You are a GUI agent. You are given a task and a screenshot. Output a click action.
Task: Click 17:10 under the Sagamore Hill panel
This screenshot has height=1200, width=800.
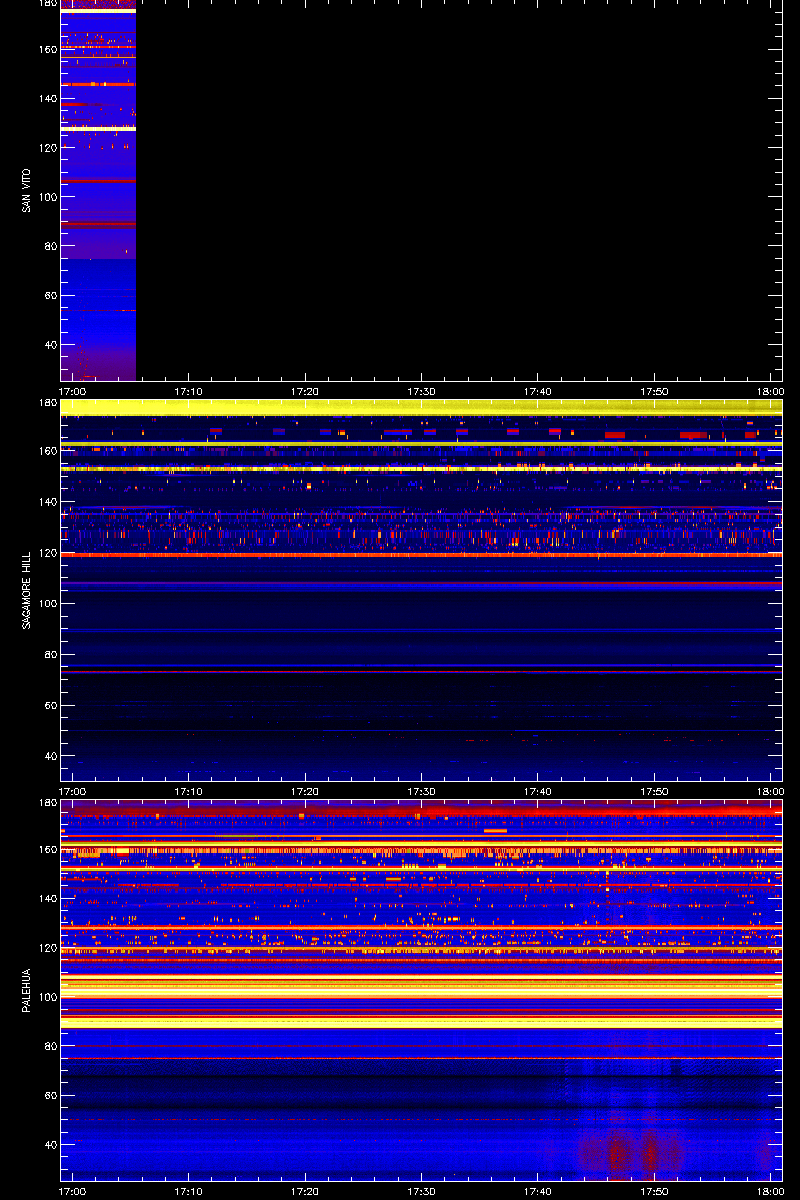click(188, 792)
